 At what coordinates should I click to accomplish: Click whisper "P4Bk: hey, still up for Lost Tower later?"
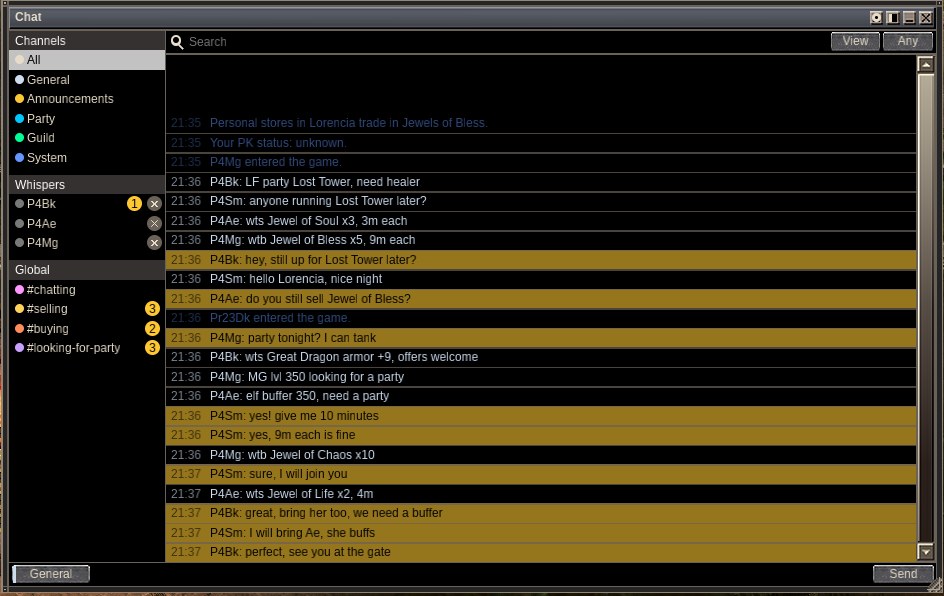(x=541, y=260)
